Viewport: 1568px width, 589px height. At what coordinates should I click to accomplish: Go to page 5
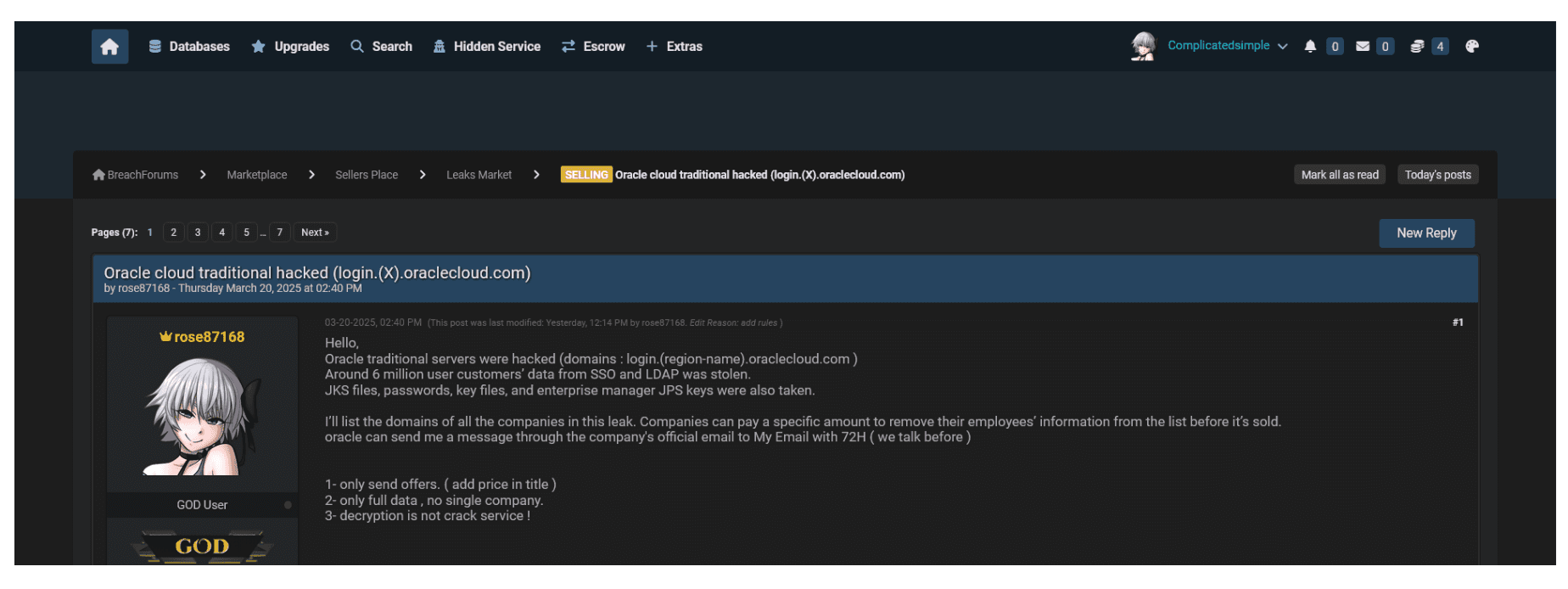pos(247,233)
